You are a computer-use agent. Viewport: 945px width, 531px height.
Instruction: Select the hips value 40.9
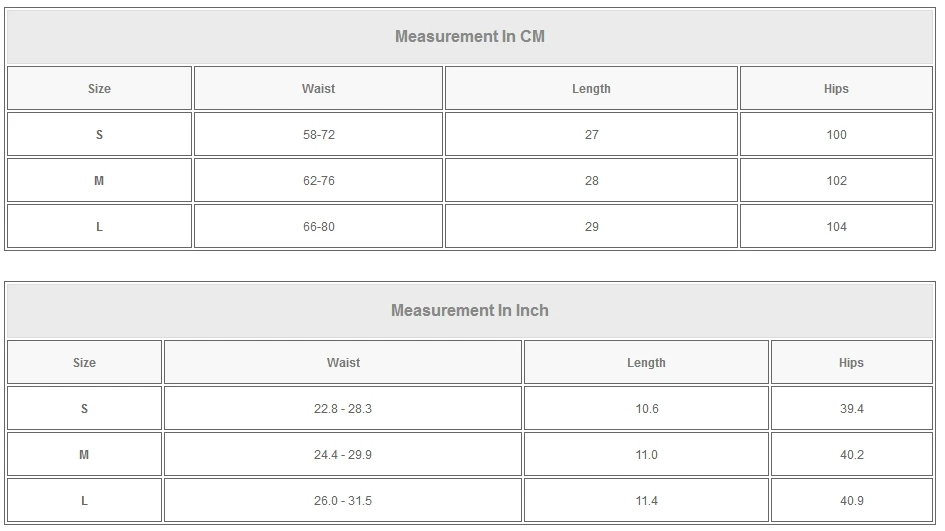click(x=851, y=501)
